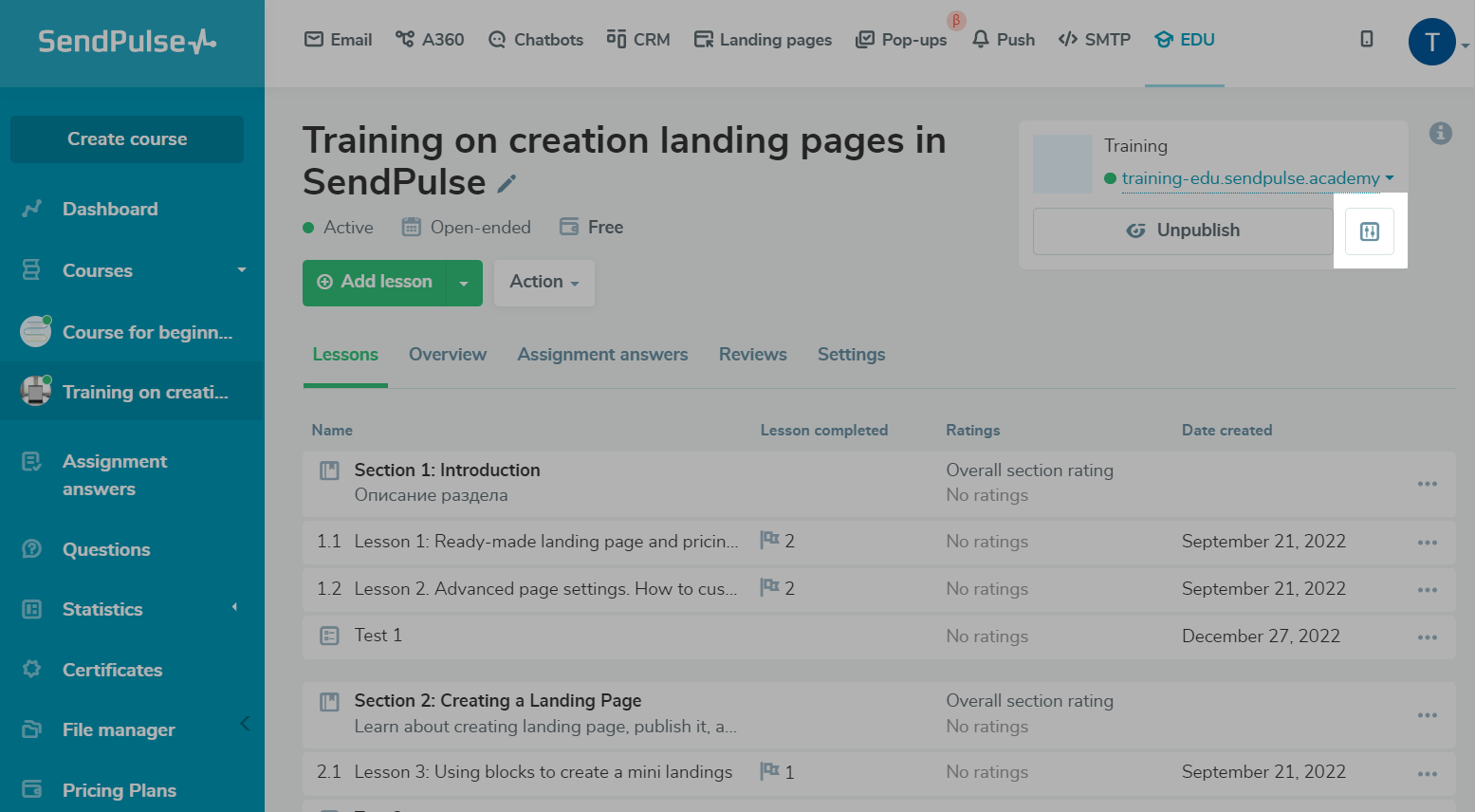Open more options for Lesson 1 row
The width and height of the screenshot is (1475, 812).
click(1428, 543)
